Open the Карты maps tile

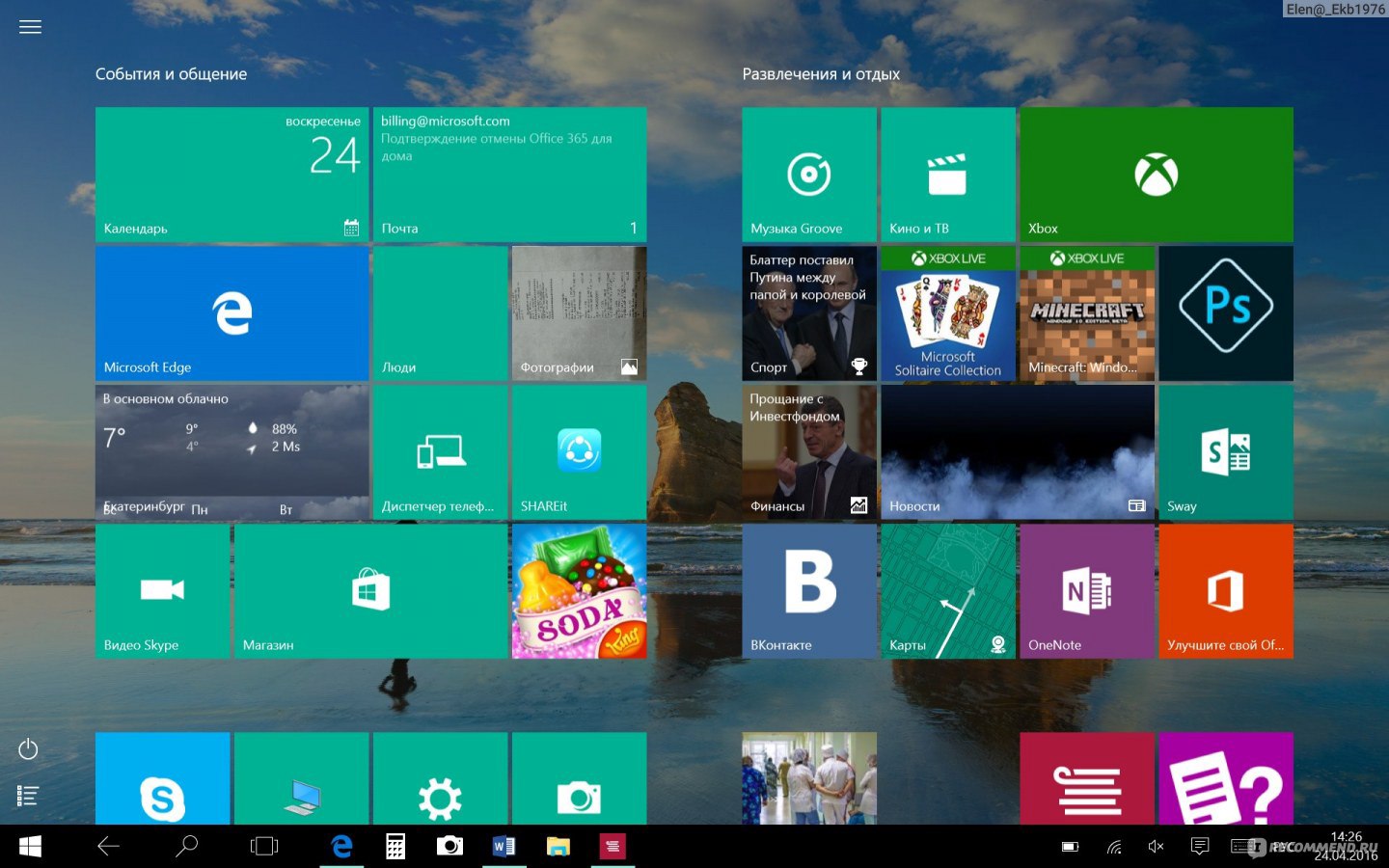[x=948, y=590]
